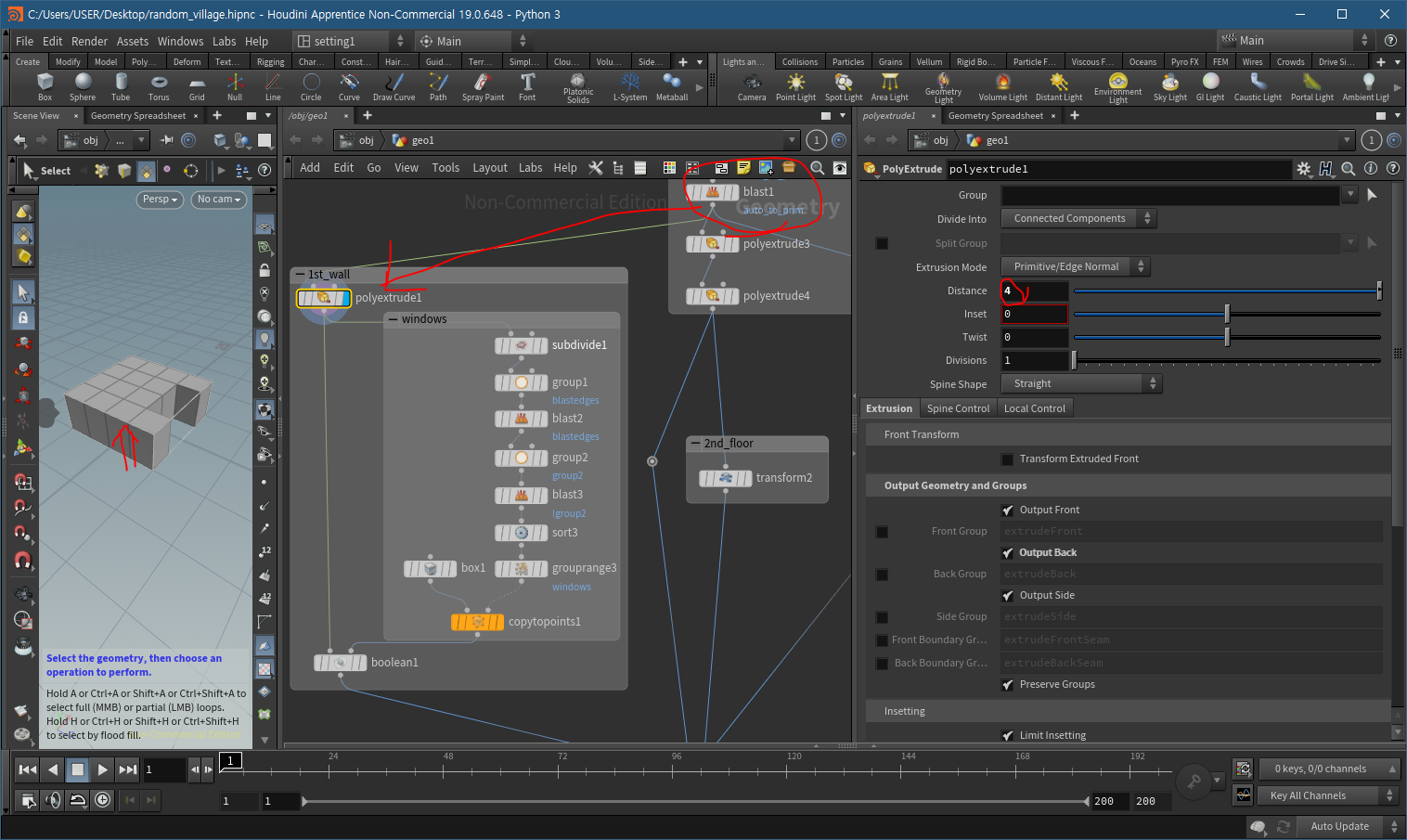Viewport: 1407px width, 840px height.
Task: Collapse the windows network box
Action: 393,319
